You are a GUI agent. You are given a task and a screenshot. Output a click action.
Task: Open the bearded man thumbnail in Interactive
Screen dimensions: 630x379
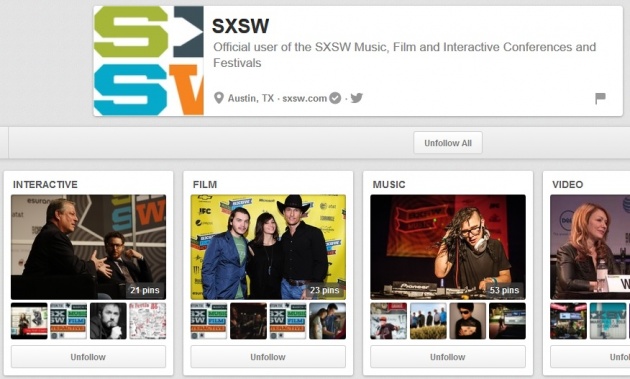click(x=108, y=321)
